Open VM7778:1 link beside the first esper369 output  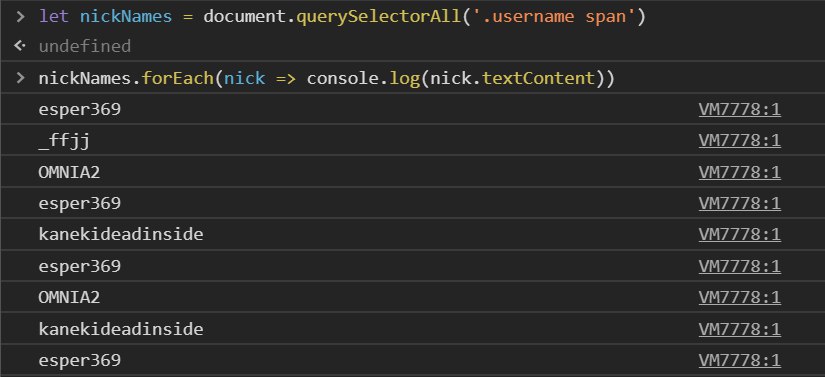[739, 109]
